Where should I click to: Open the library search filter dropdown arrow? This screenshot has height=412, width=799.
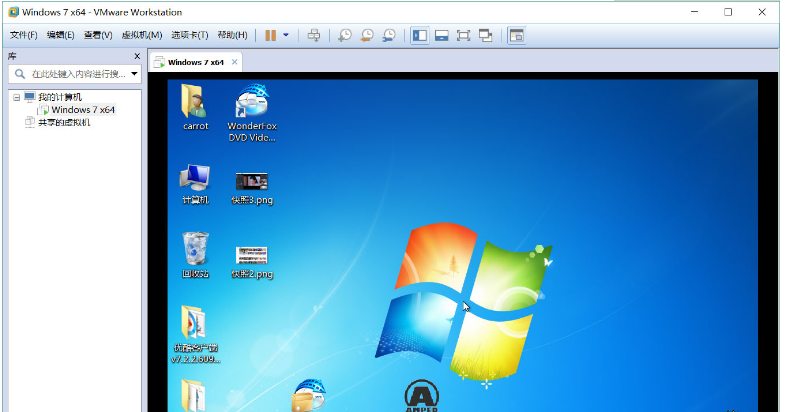pos(134,74)
